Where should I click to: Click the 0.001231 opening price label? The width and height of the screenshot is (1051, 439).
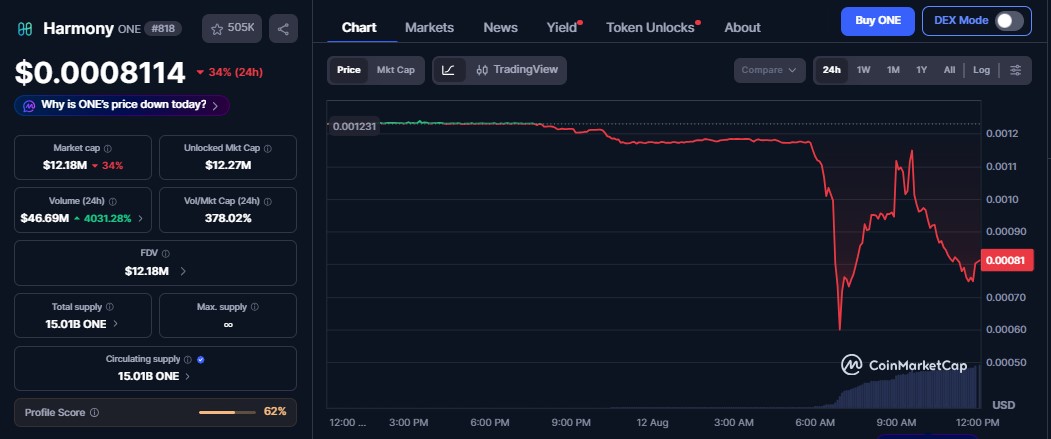(x=356, y=125)
